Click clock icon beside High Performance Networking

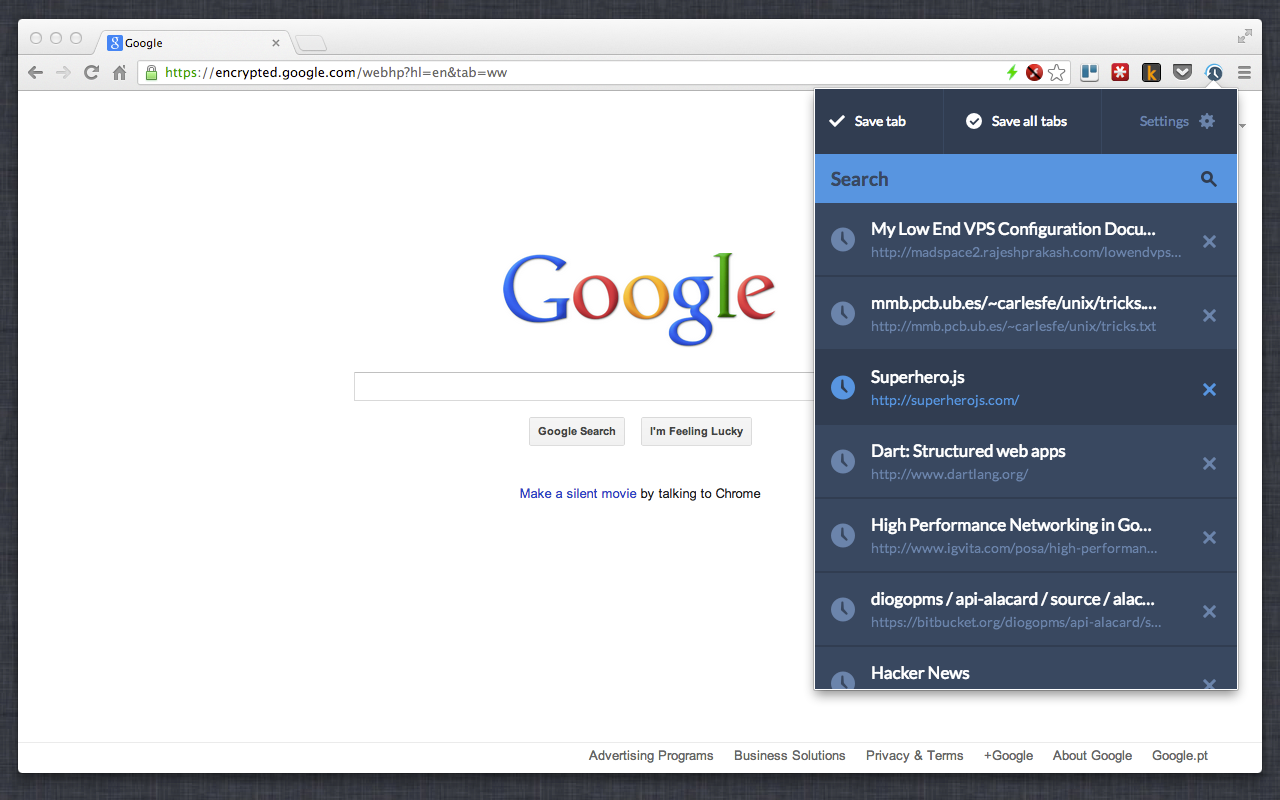coord(843,536)
